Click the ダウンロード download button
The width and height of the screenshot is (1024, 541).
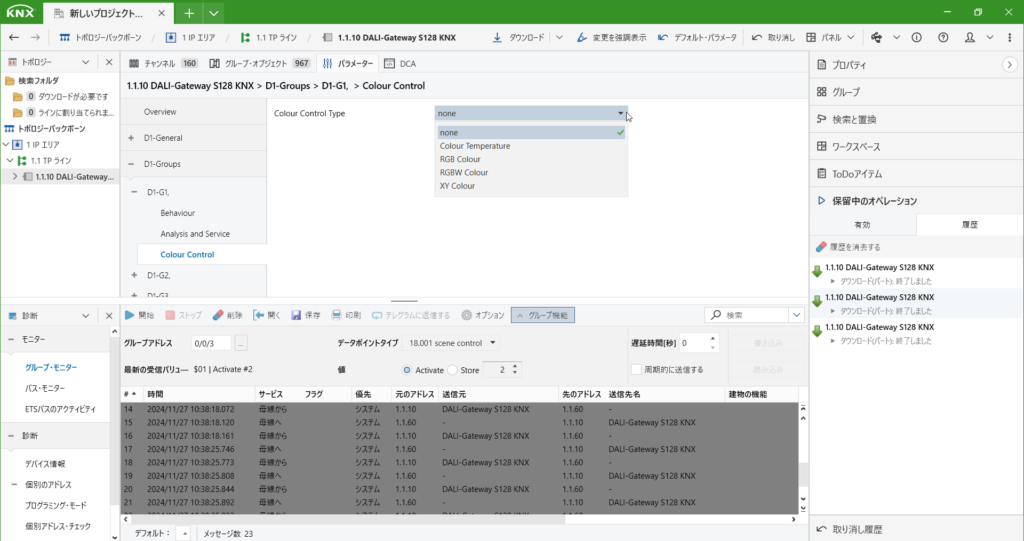click(x=519, y=38)
